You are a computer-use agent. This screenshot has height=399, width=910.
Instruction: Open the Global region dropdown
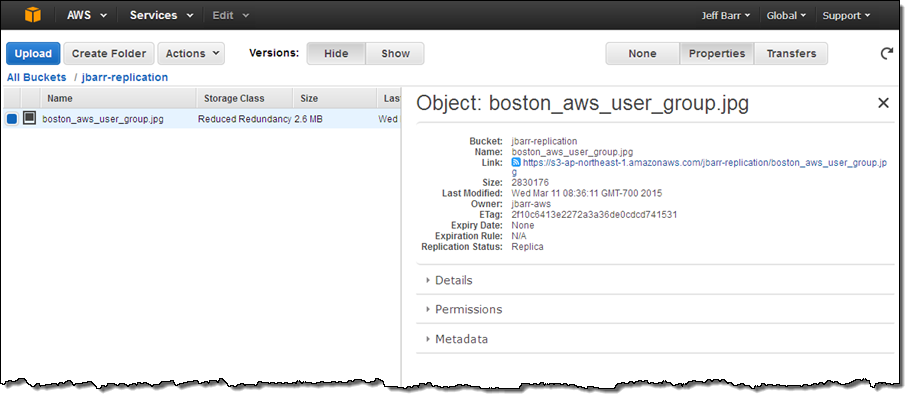click(786, 16)
